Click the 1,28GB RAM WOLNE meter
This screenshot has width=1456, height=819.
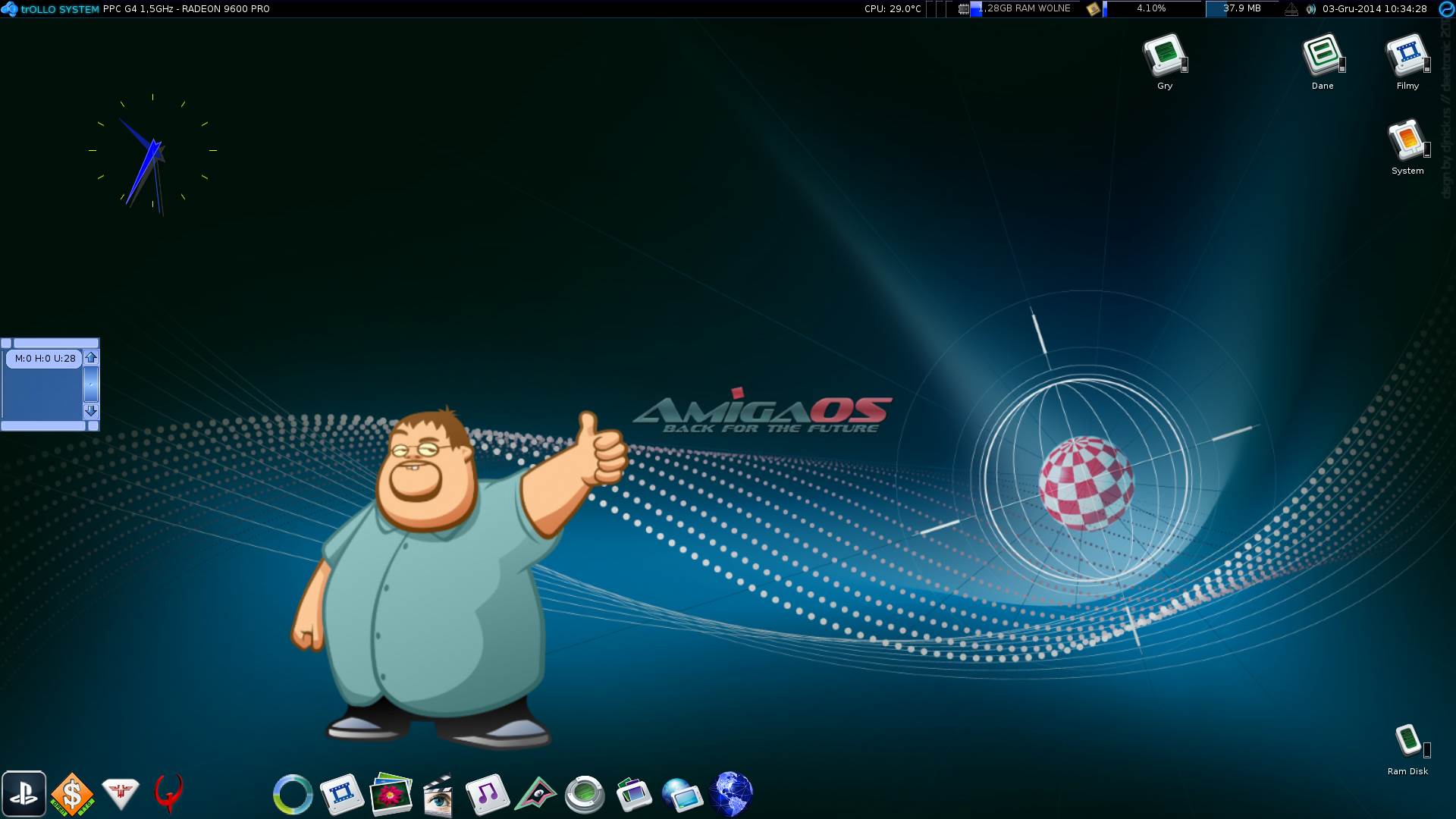tap(1025, 8)
